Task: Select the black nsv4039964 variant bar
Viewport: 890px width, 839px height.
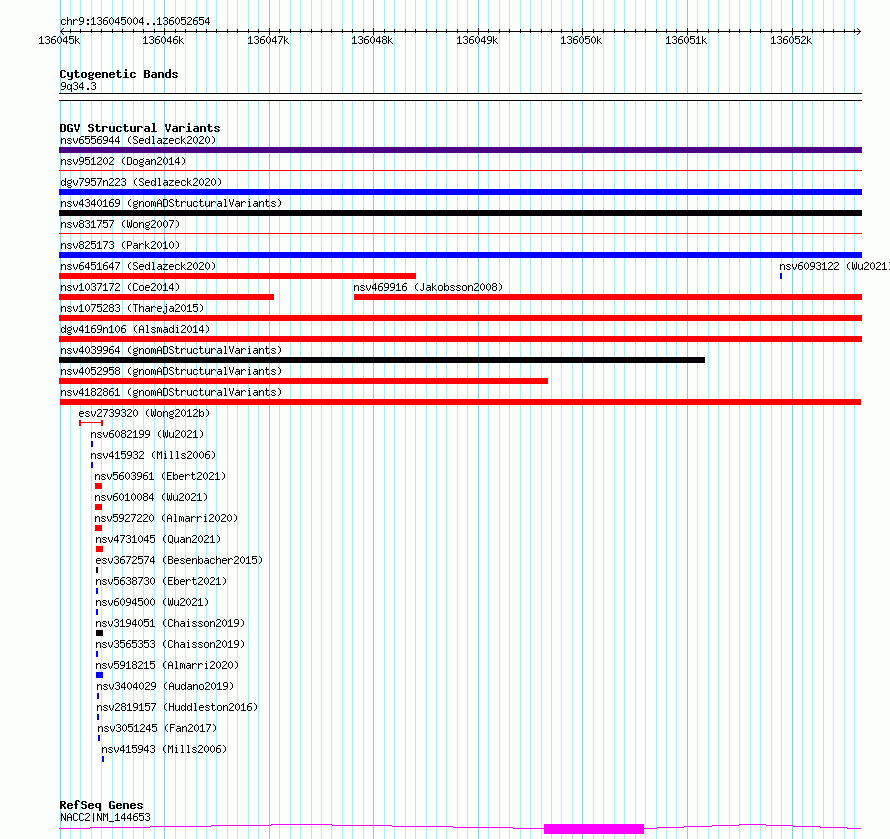Action: tap(382, 360)
